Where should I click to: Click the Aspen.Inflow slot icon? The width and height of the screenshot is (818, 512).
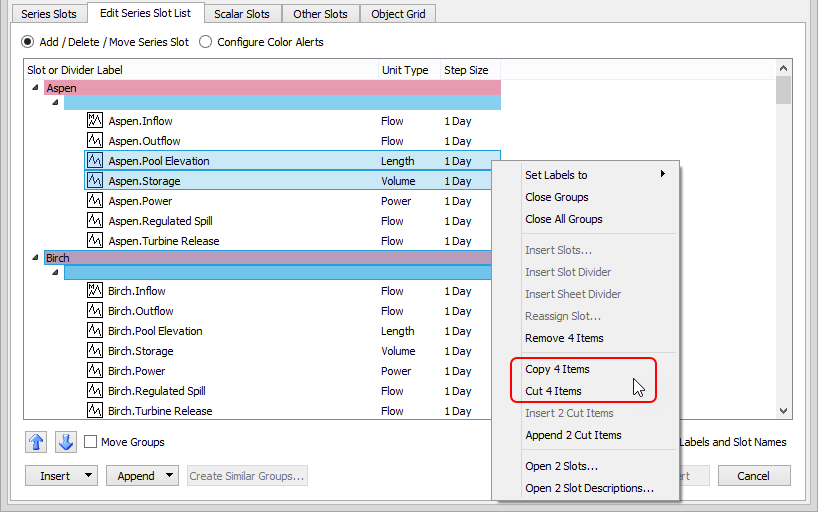click(96, 121)
